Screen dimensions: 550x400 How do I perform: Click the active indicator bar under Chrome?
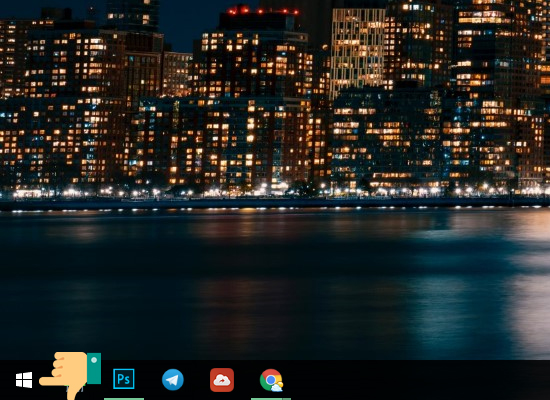pyautogui.click(x=271, y=399)
